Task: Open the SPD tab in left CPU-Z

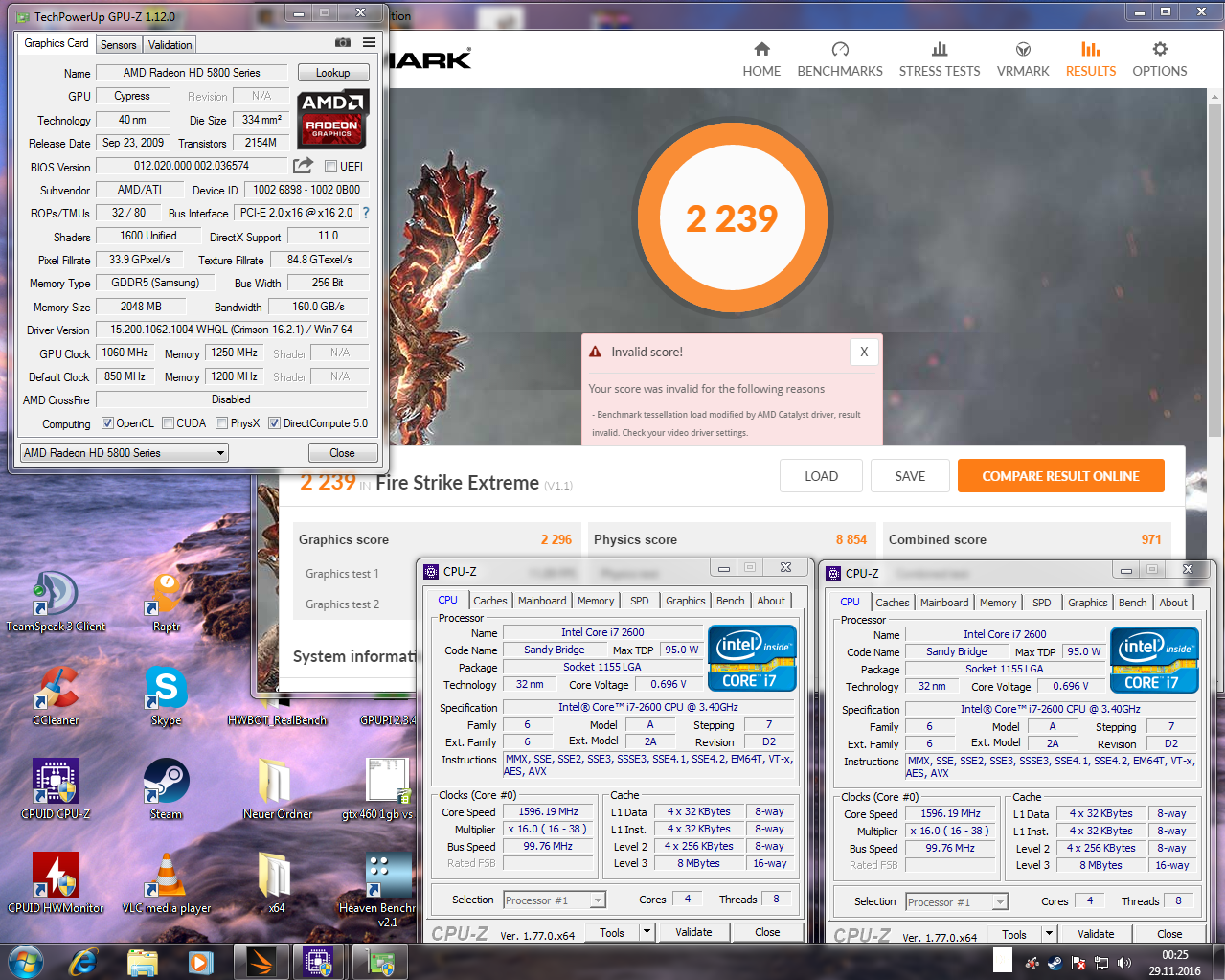Action: click(640, 601)
